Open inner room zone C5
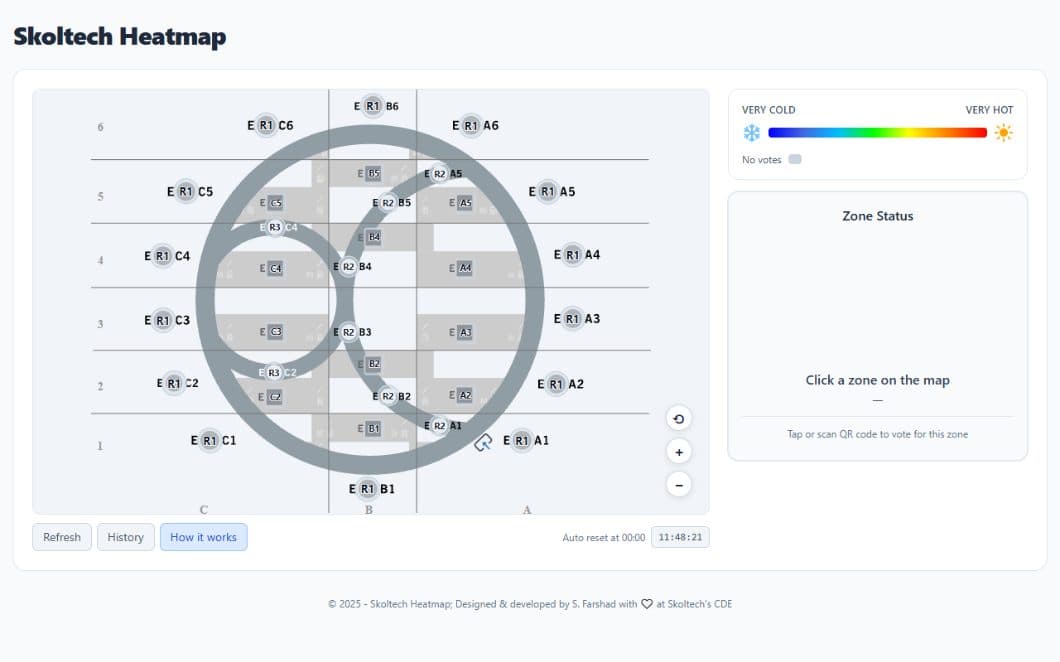 276,202
